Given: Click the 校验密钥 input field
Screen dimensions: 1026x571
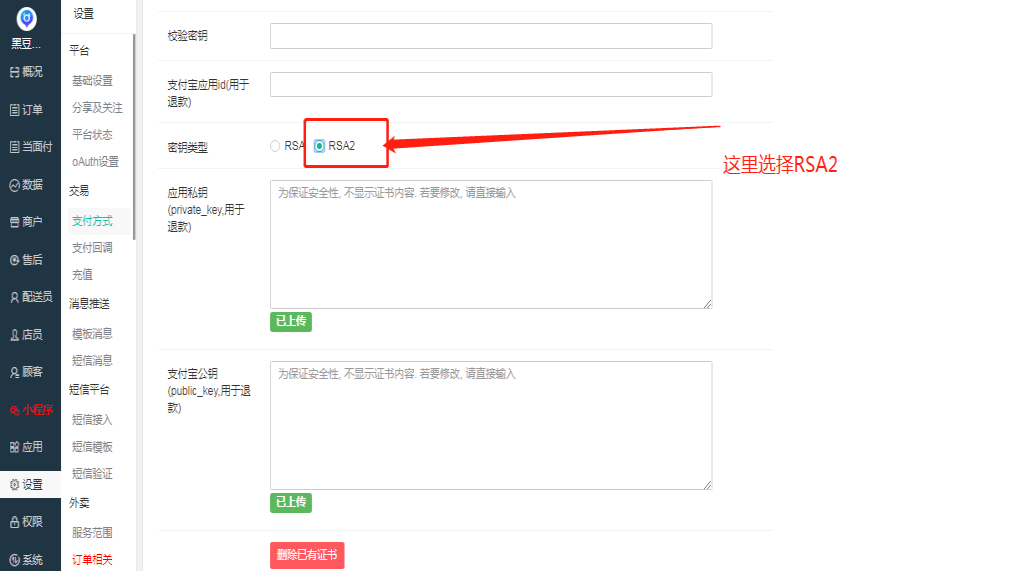Looking at the screenshot, I should coord(491,36).
